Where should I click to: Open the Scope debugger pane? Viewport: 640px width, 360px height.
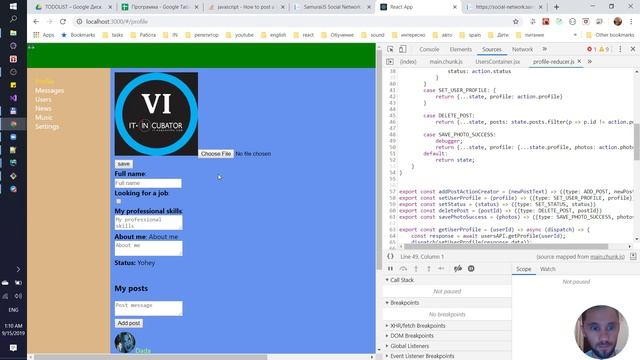click(x=523, y=269)
